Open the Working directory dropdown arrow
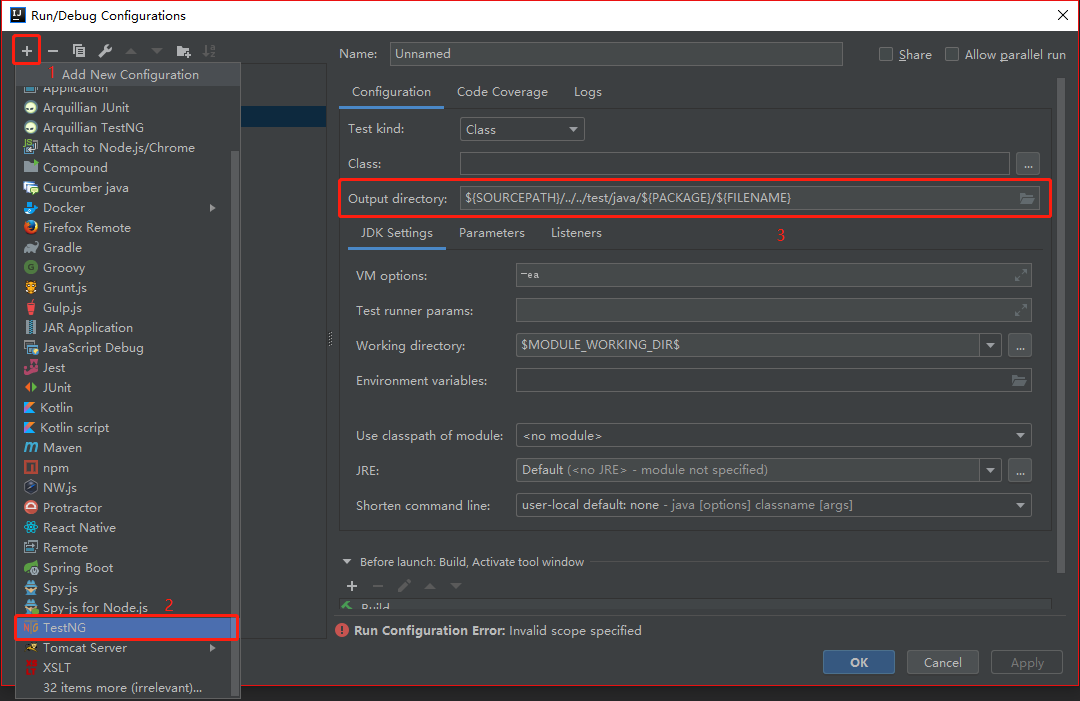The height and width of the screenshot is (701, 1080). (990, 345)
